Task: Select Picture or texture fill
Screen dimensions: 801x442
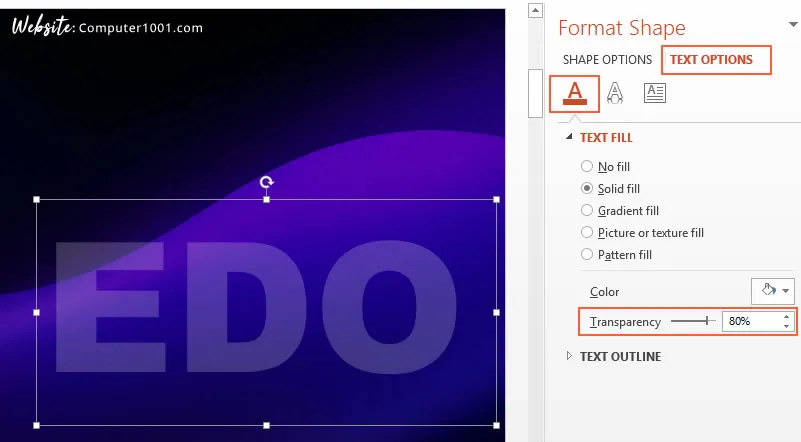Action: (587, 233)
